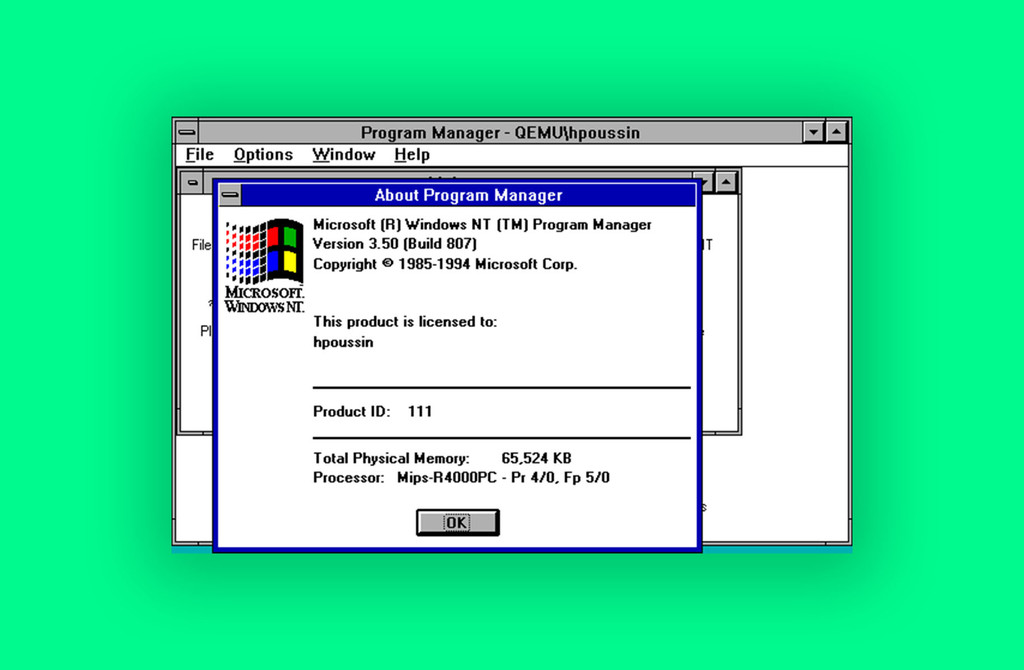Click the OK button in About dialog

click(x=458, y=522)
